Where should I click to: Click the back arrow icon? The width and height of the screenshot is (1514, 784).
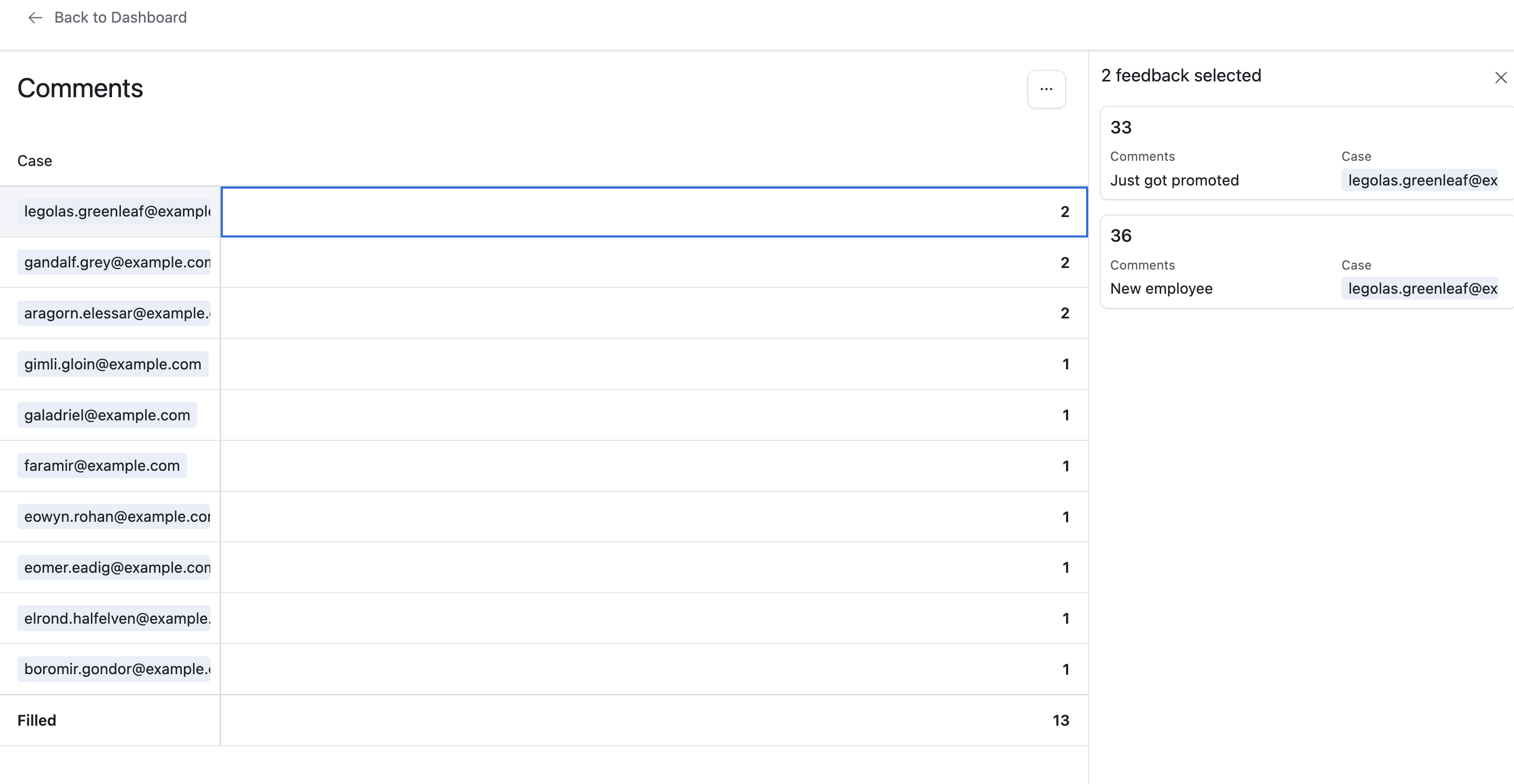[x=35, y=18]
